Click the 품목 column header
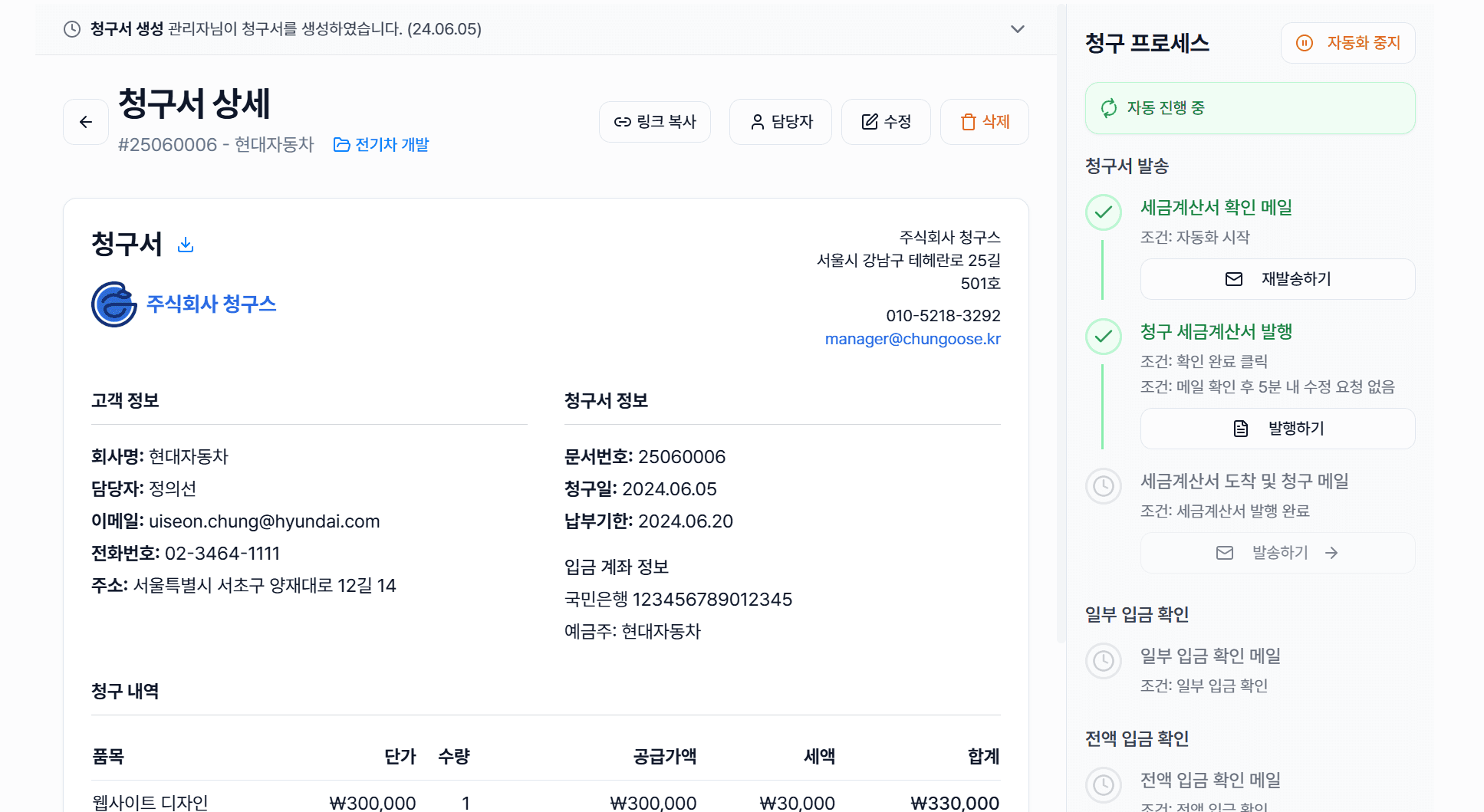 pos(108,757)
